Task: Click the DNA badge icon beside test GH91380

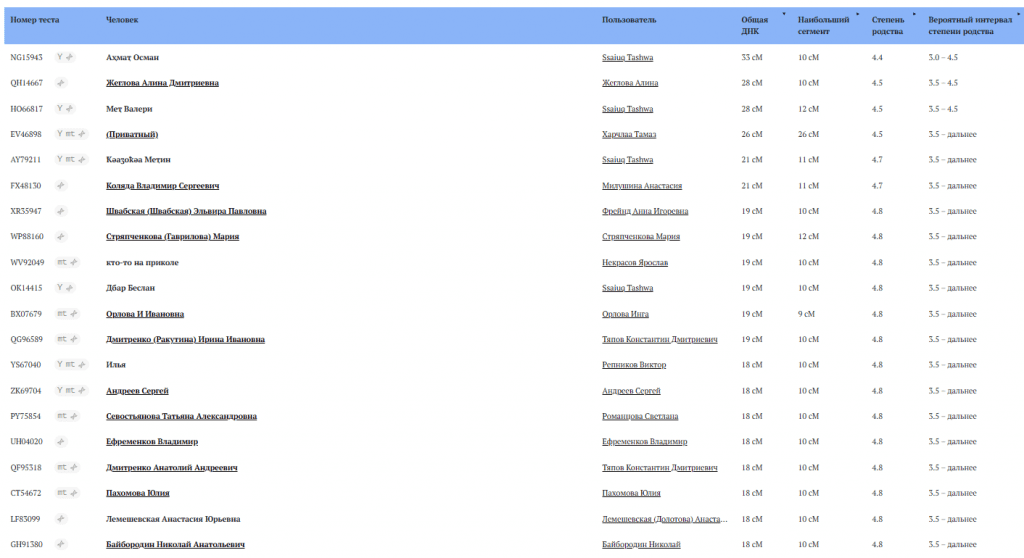Action: click(61, 544)
